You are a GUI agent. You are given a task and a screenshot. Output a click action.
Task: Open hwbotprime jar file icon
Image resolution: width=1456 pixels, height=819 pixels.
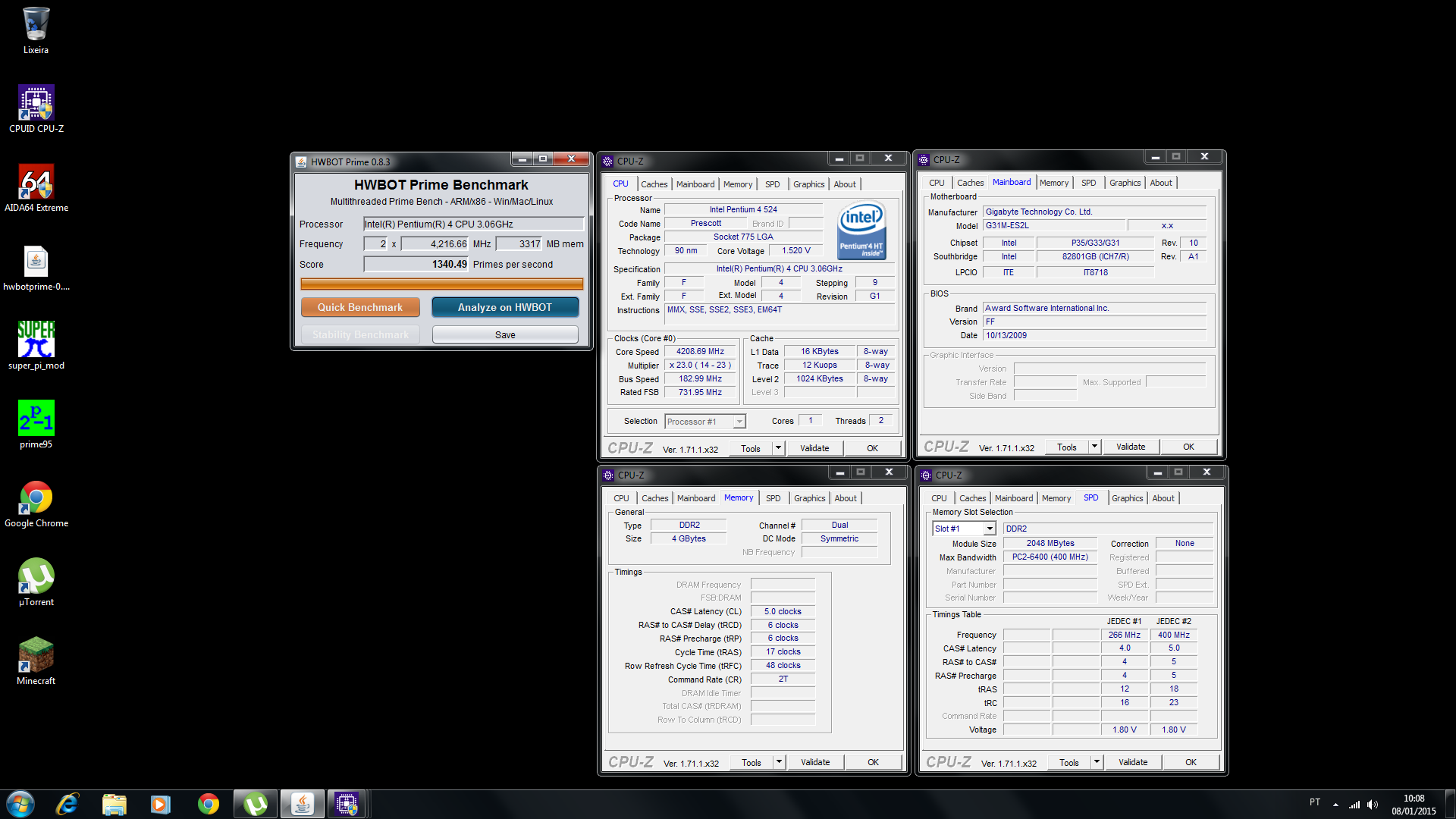click(x=36, y=267)
